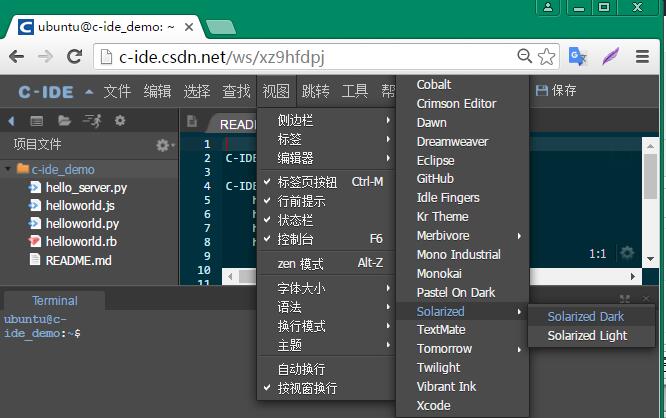Click the sidebar open folder icon

click(x=64, y=121)
